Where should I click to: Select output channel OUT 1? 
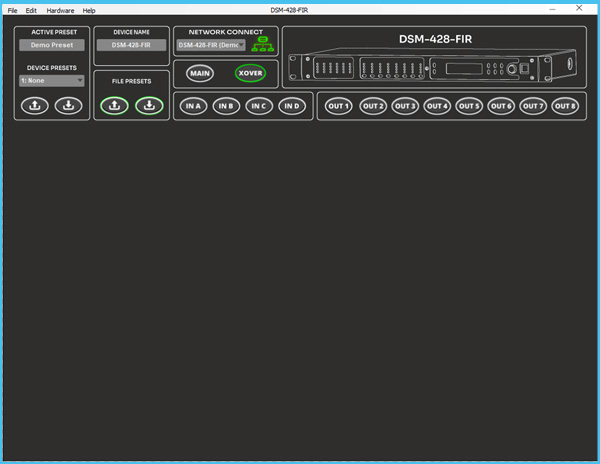pyautogui.click(x=339, y=106)
